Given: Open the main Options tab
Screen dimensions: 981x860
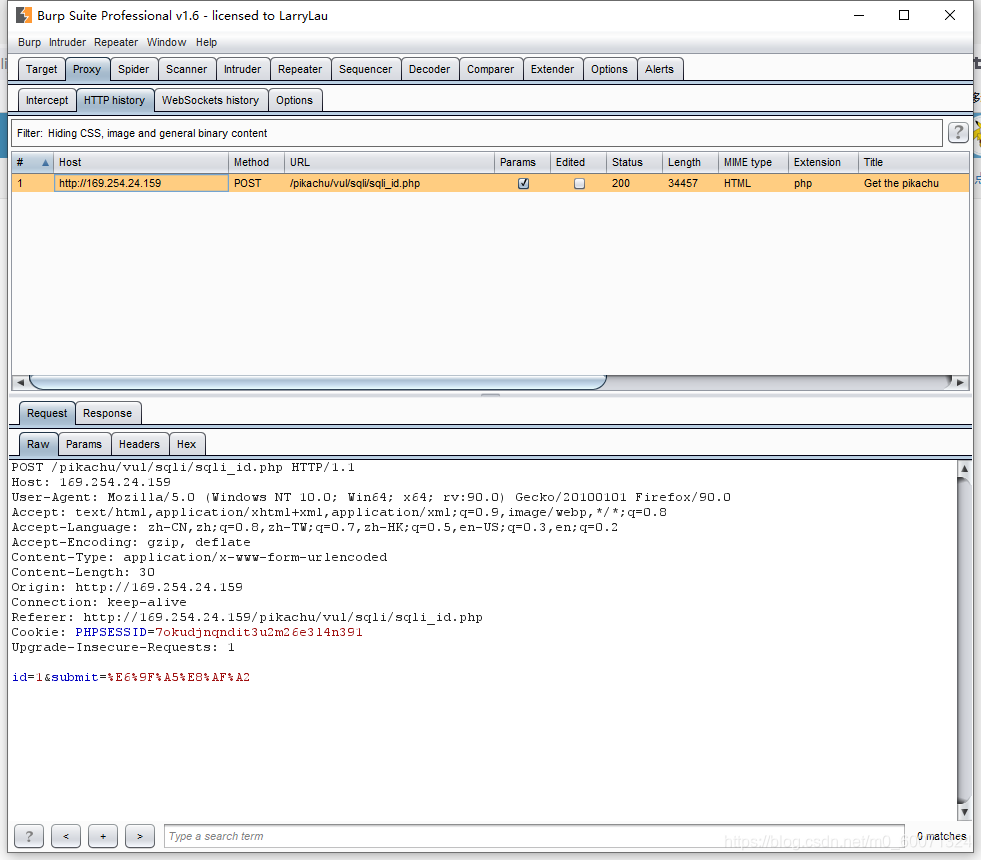Looking at the screenshot, I should click(609, 69).
